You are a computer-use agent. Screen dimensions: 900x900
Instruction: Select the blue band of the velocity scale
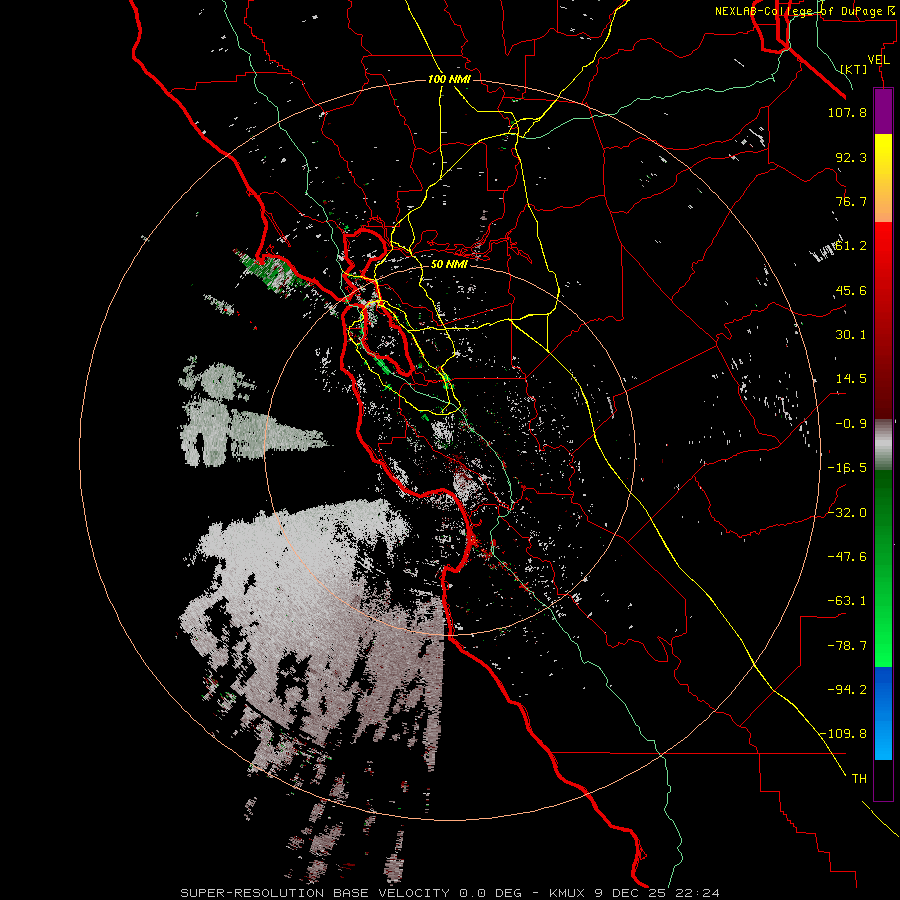(883, 713)
